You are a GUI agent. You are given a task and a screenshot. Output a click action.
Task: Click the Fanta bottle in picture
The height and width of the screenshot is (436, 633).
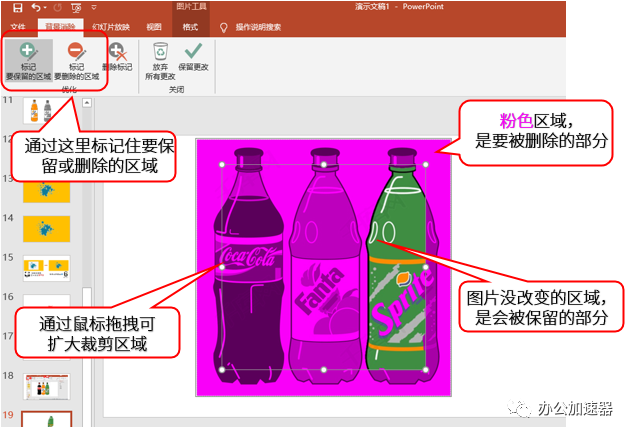pyautogui.click(x=325, y=266)
